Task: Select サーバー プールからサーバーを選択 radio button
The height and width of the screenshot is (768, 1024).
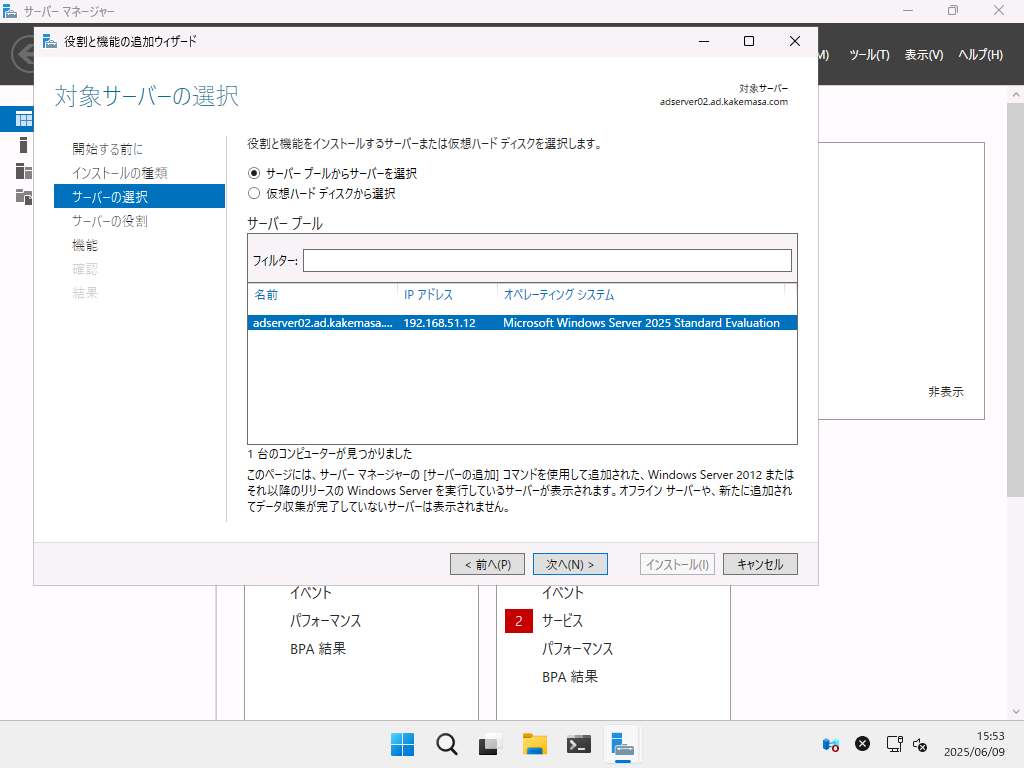Action: click(x=254, y=173)
